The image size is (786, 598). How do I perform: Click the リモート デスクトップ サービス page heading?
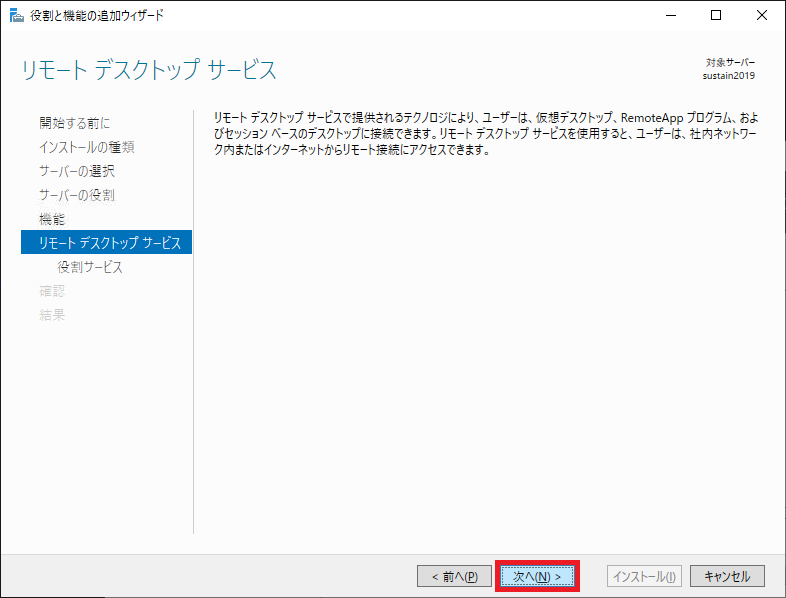[x=149, y=70]
